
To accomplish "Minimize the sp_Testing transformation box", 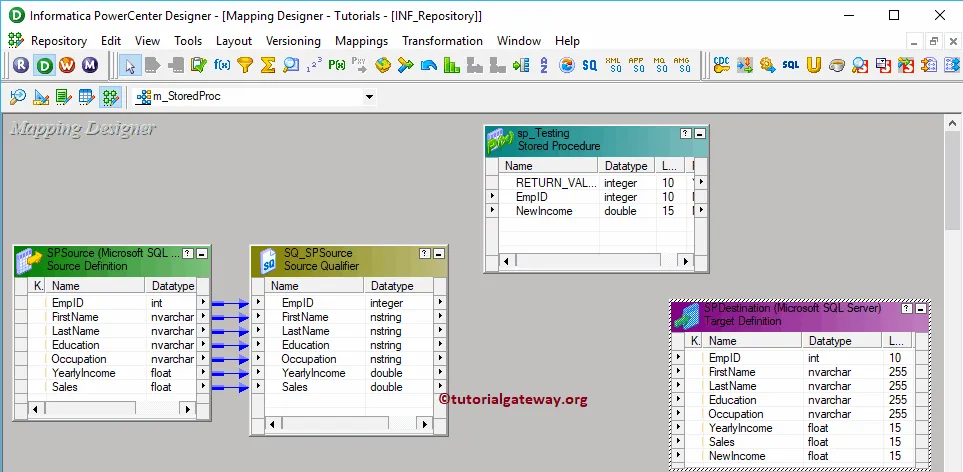I will [700, 134].
